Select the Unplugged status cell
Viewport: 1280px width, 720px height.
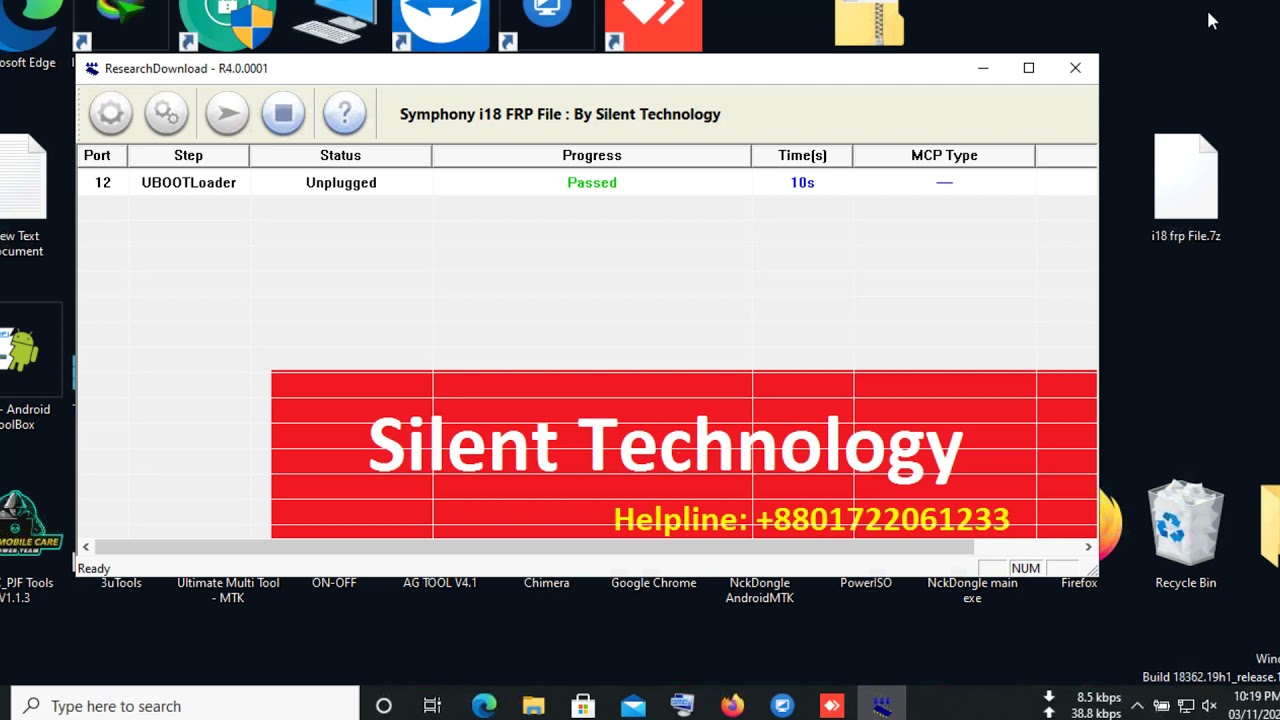click(x=340, y=182)
